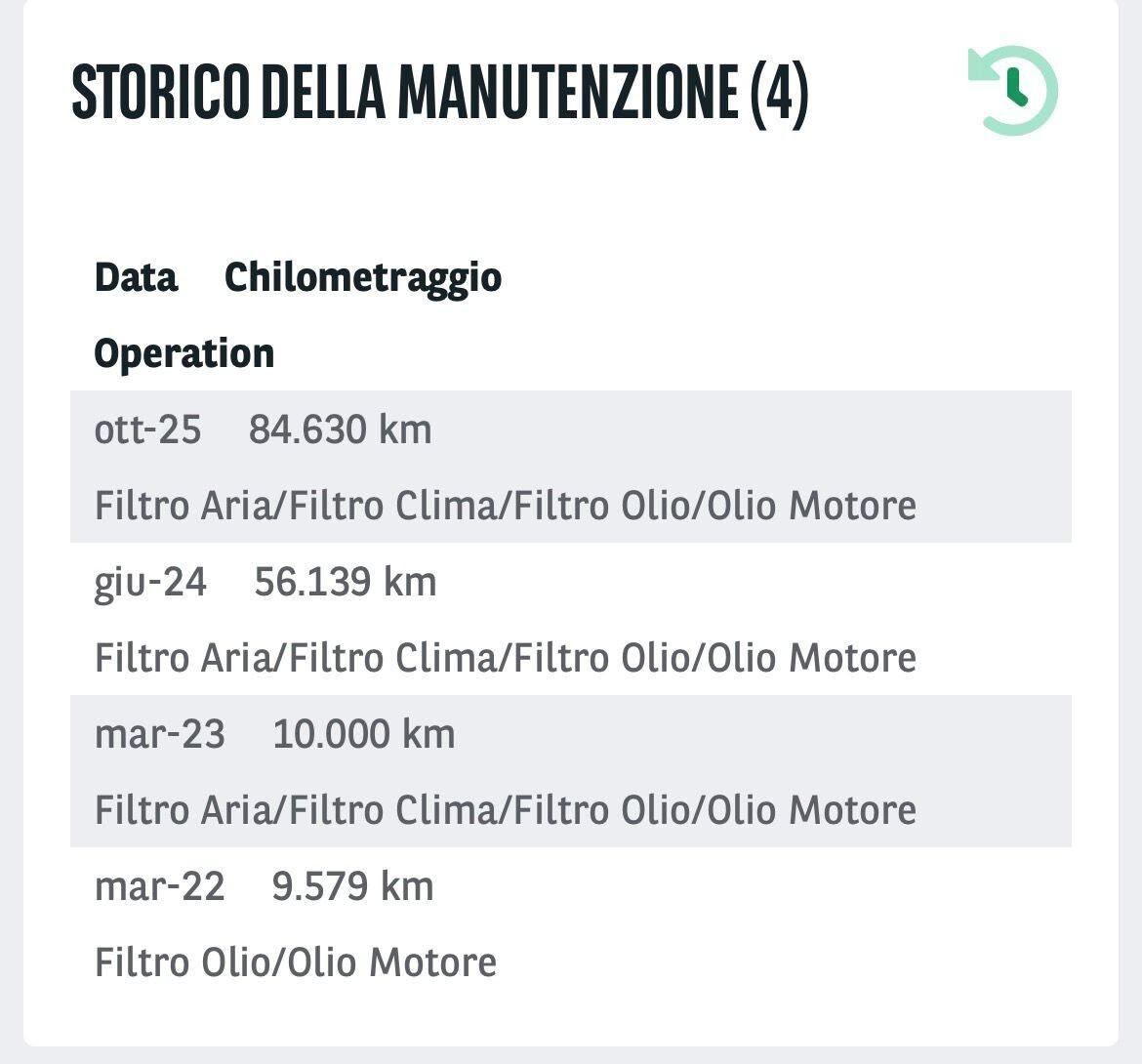Screen dimensions: 1142x1064
Task: Select the giu-24 date entry
Action: 150,582
